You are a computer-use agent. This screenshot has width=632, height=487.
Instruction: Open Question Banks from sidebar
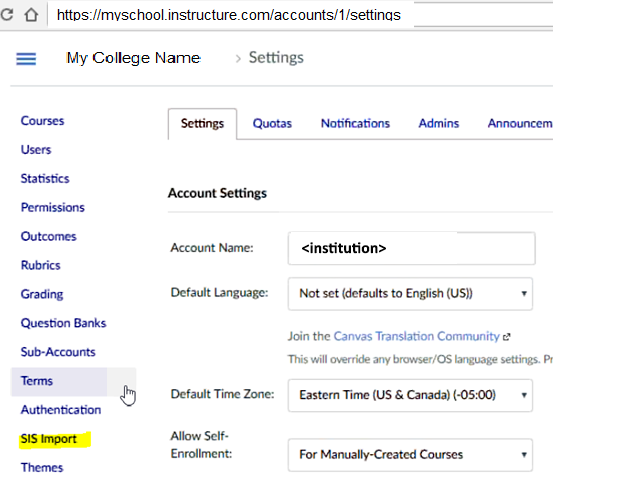[x=63, y=323]
